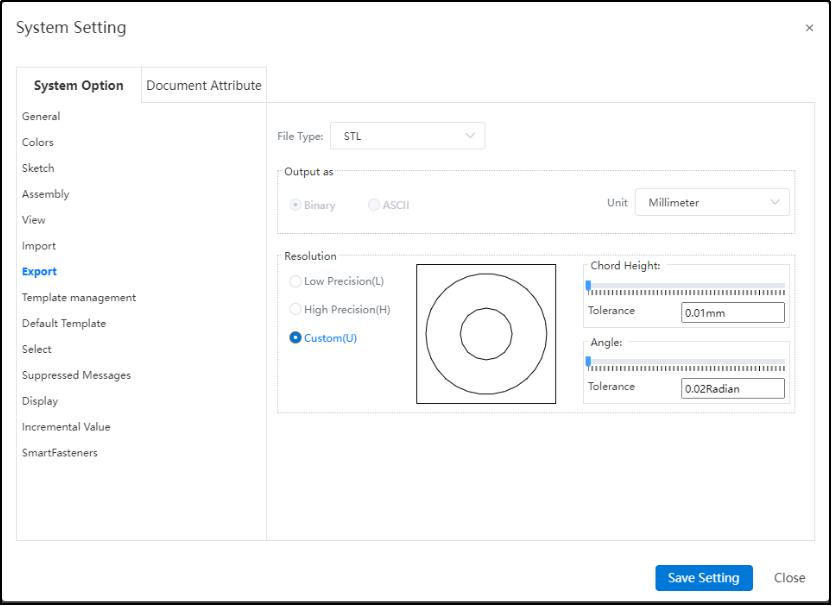This screenshot has height=606, width=832.
Task: Select the Assembly settings category
Action: [46, 194]
